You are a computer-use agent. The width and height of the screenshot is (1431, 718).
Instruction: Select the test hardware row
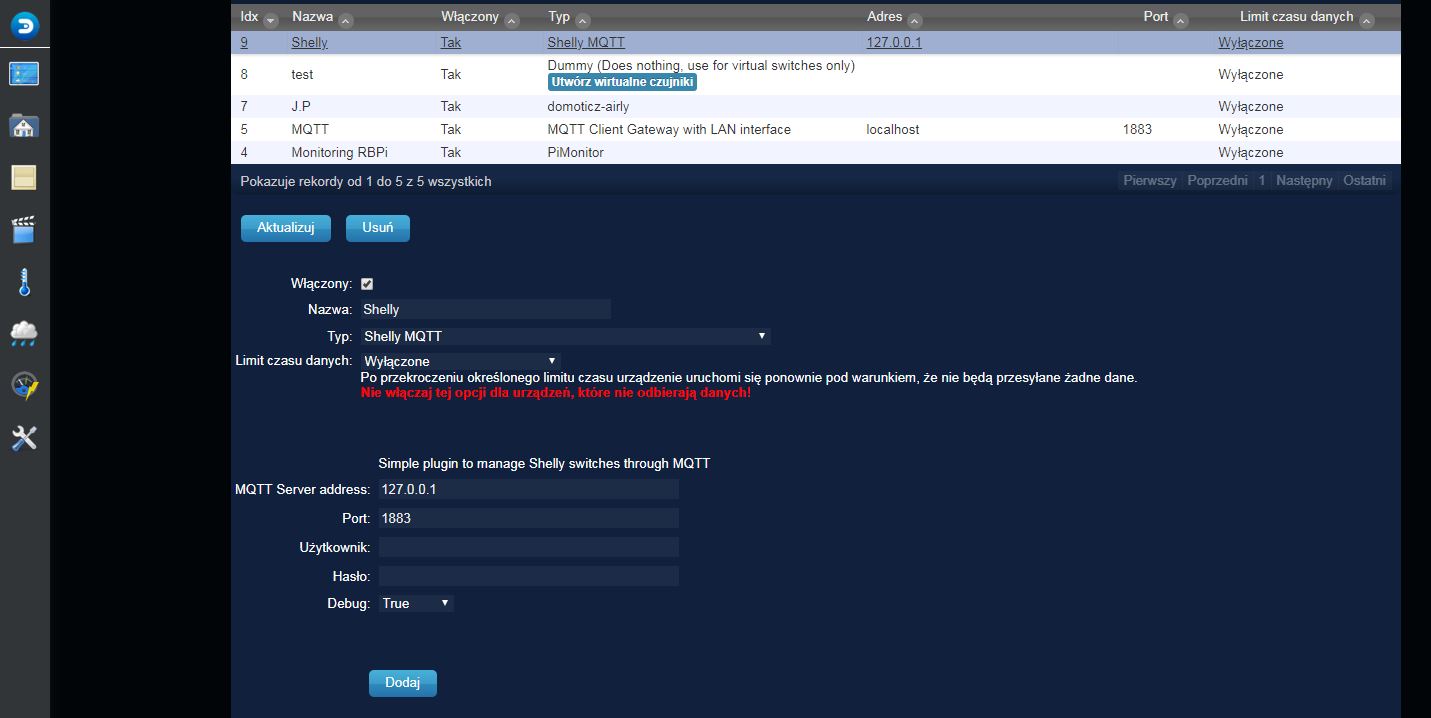click(816, 74)
